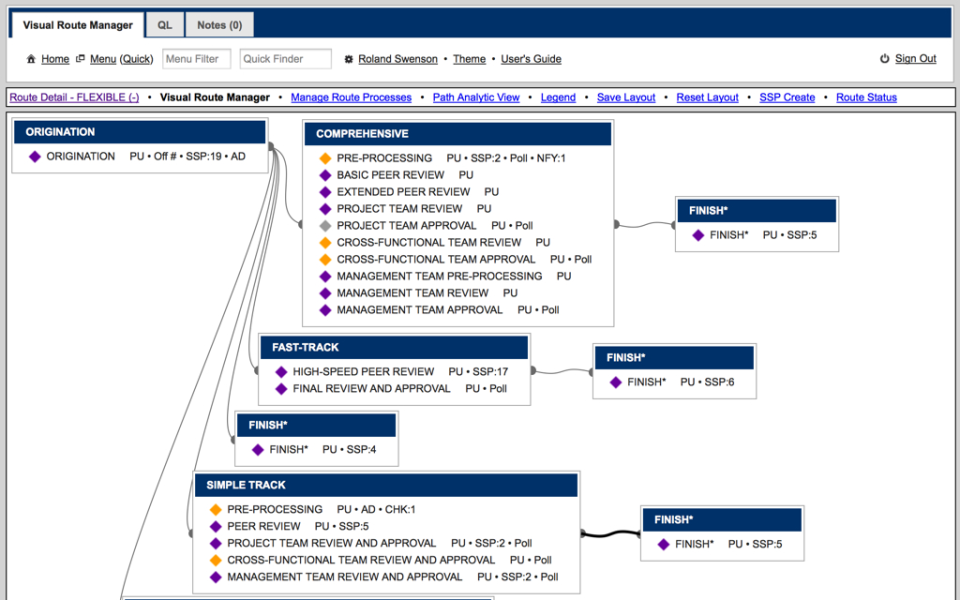The image size is (960, 600).
Task: Select the FAST-TRACK box header
Action: point(394,348)
